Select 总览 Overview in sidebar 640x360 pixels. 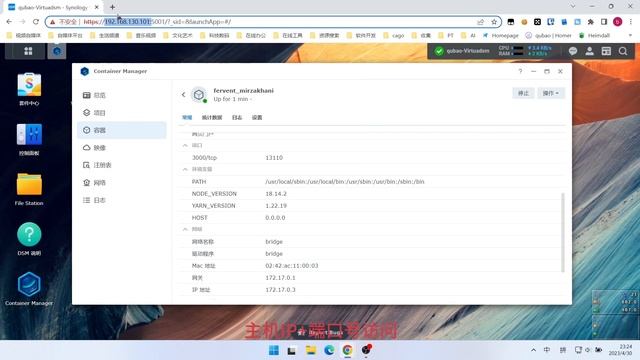point(122,95)
